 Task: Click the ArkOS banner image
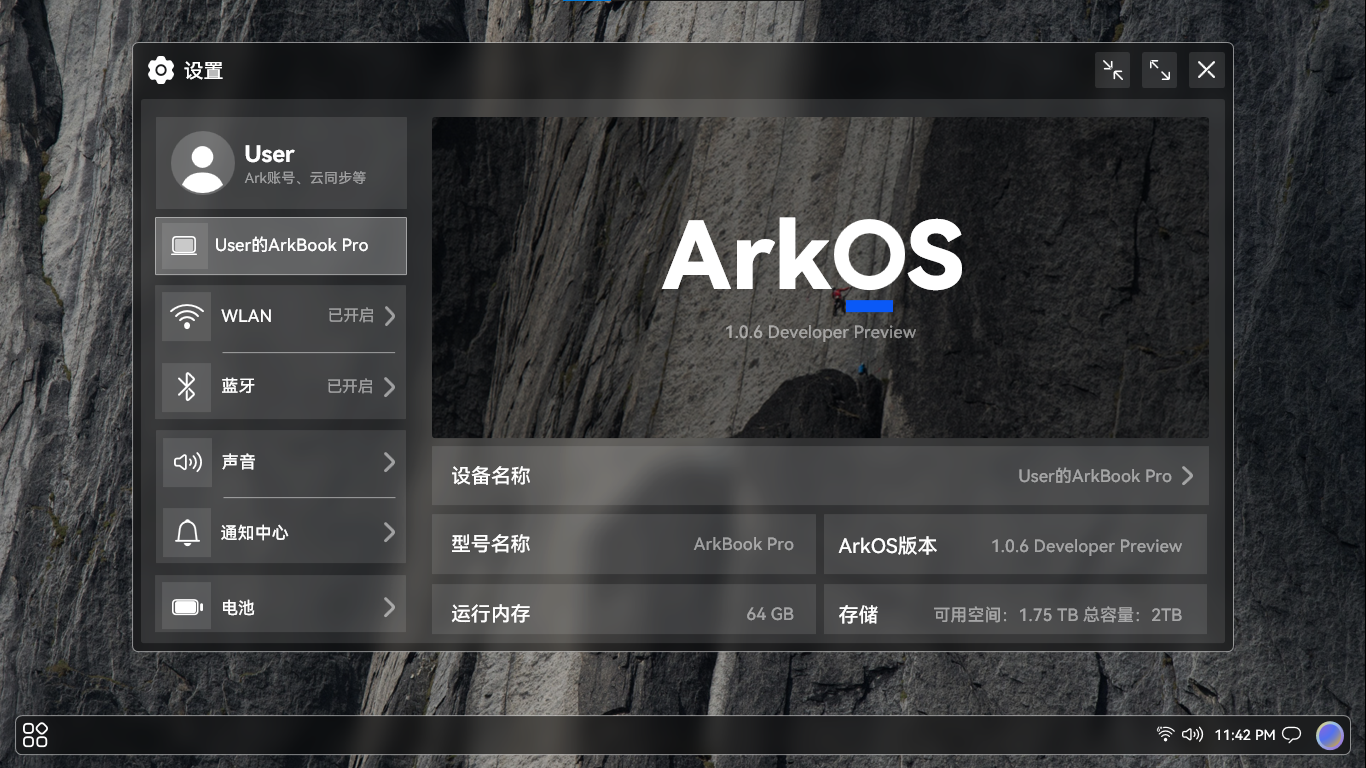click(820, 278)
